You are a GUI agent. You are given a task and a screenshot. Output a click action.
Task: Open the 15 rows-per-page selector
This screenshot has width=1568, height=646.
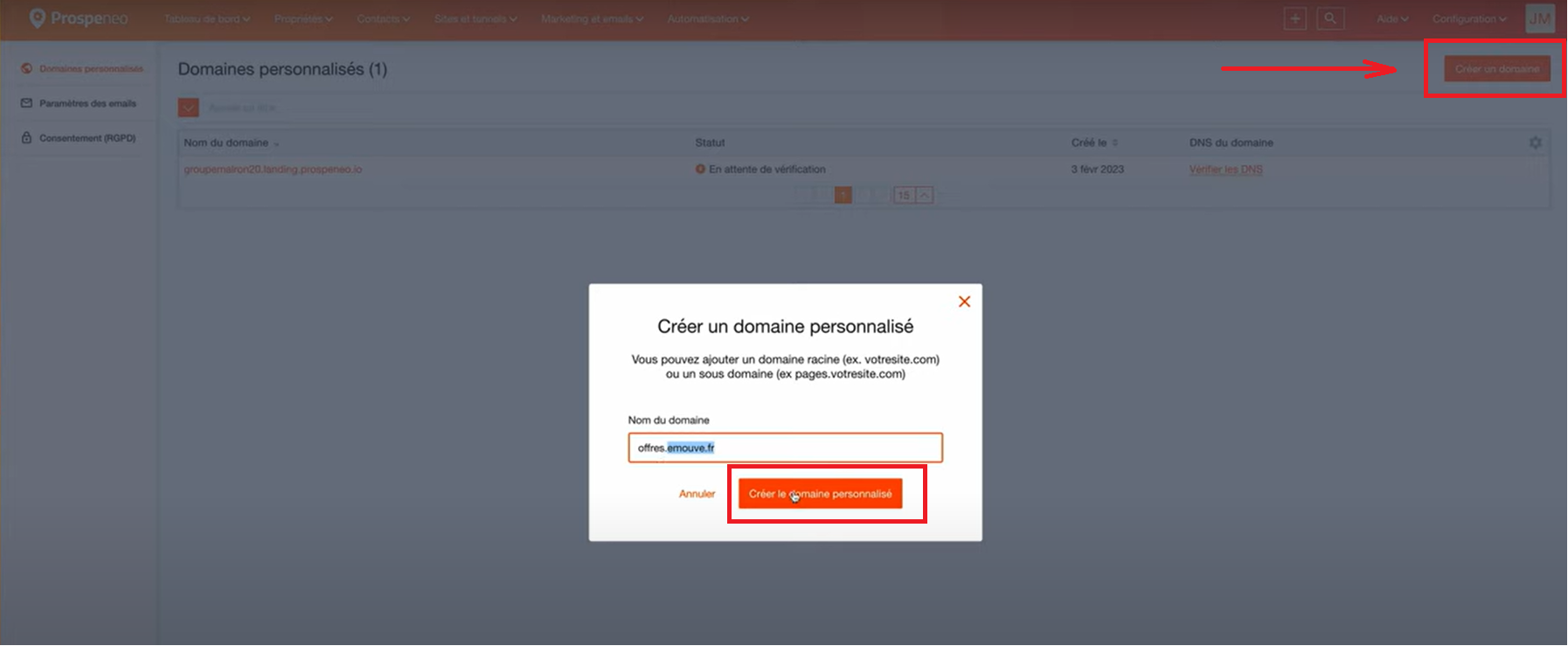click(x=913, y=195)
